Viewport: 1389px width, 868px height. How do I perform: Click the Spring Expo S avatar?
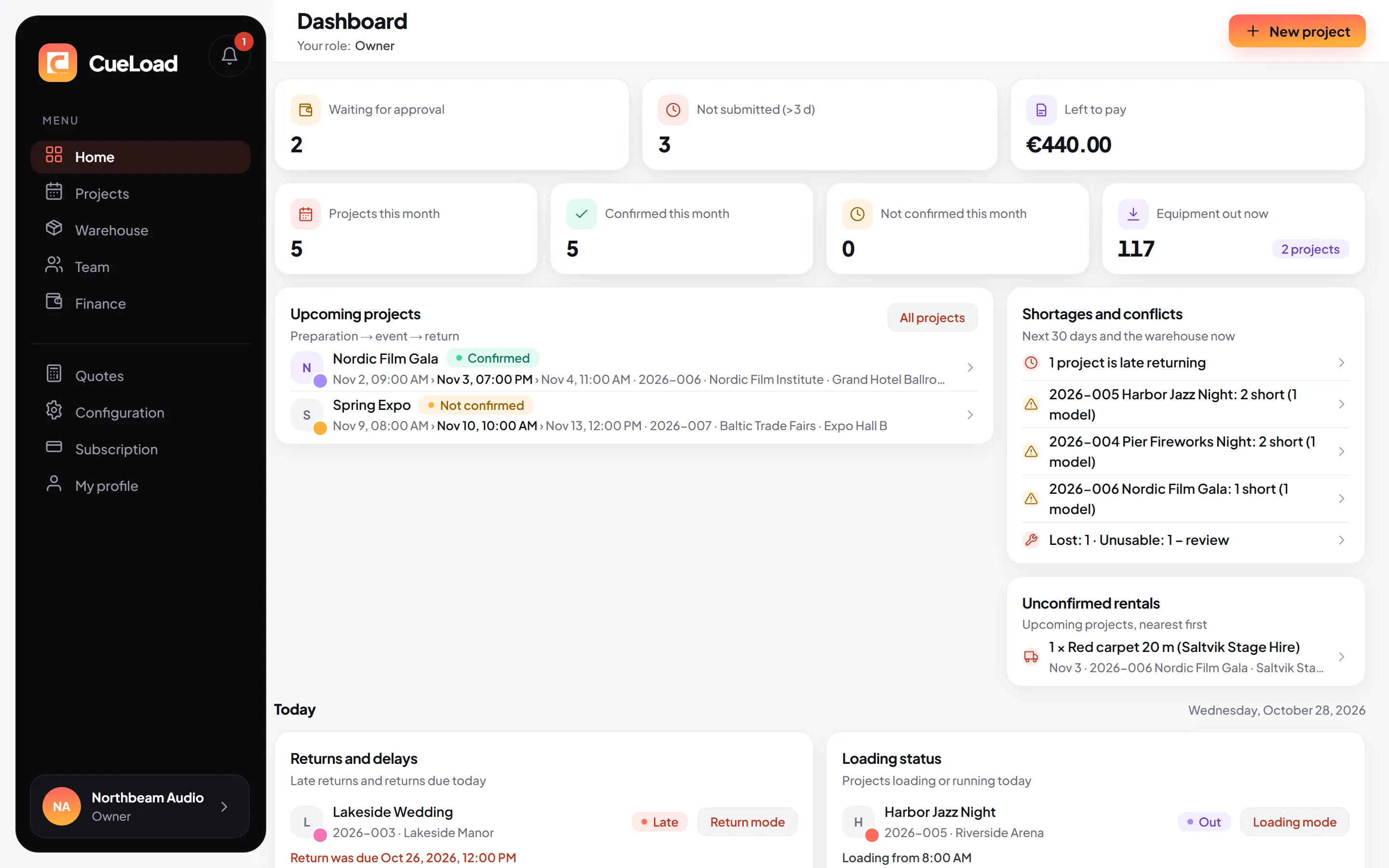[307, 415]
